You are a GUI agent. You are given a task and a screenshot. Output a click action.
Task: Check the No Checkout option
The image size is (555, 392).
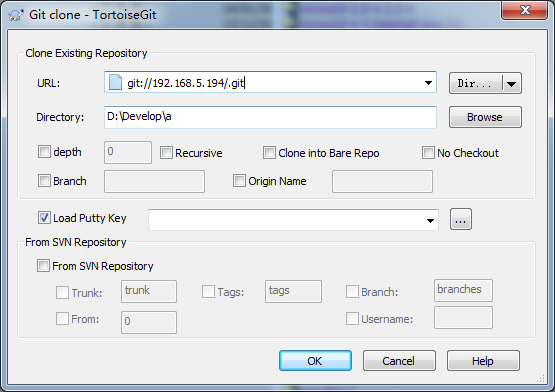click(x=428, y=153)
